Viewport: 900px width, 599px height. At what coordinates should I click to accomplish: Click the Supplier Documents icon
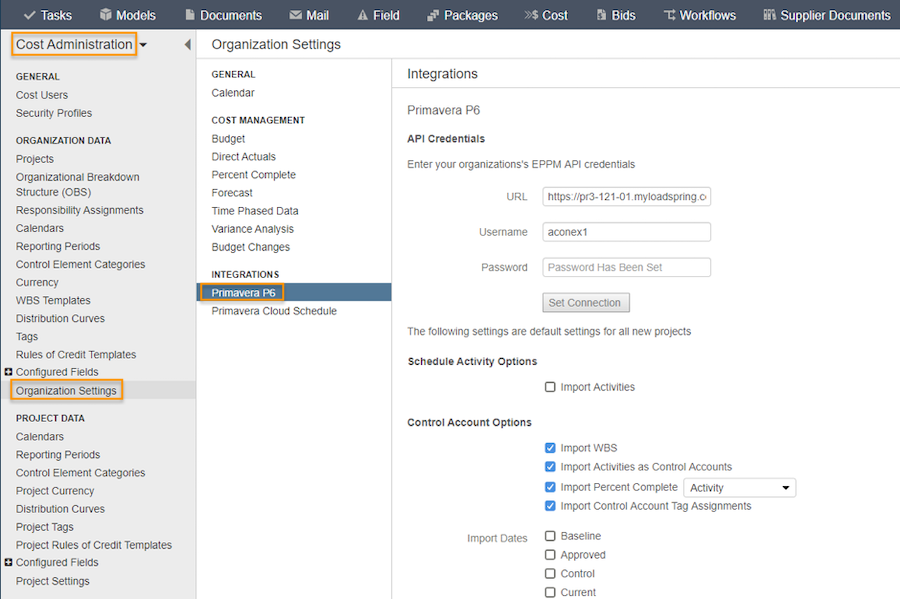click(770, 15)
